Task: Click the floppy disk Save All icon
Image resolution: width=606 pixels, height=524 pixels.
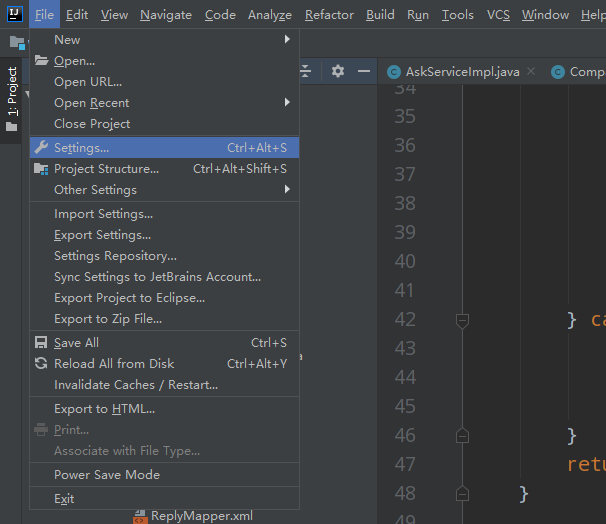Action: point(41,342)
